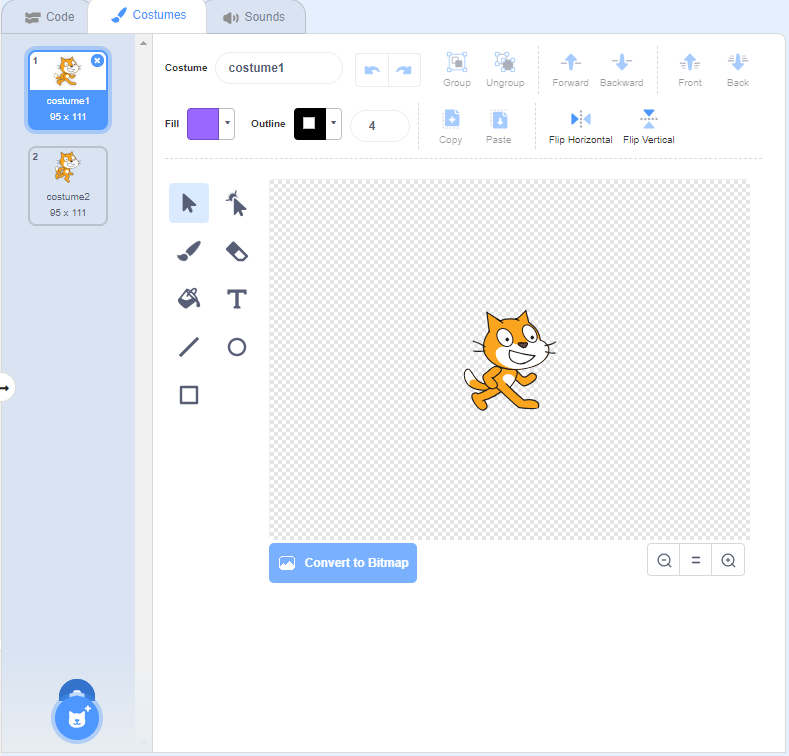
Task: Select the Line tool
Action: (189, 347)
